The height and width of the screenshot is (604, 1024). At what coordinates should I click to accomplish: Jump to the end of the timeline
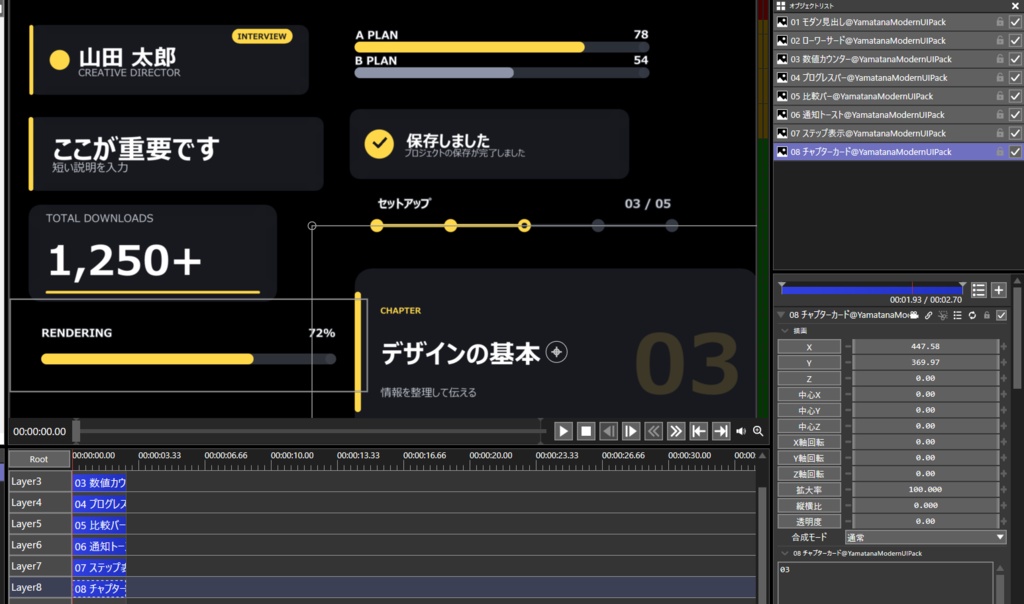tap(721, 431)
